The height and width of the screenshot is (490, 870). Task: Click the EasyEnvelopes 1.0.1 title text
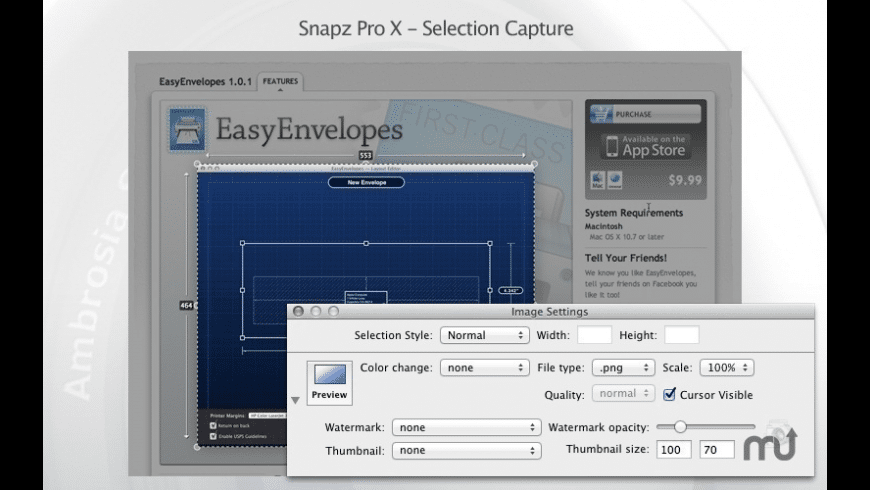205,82
